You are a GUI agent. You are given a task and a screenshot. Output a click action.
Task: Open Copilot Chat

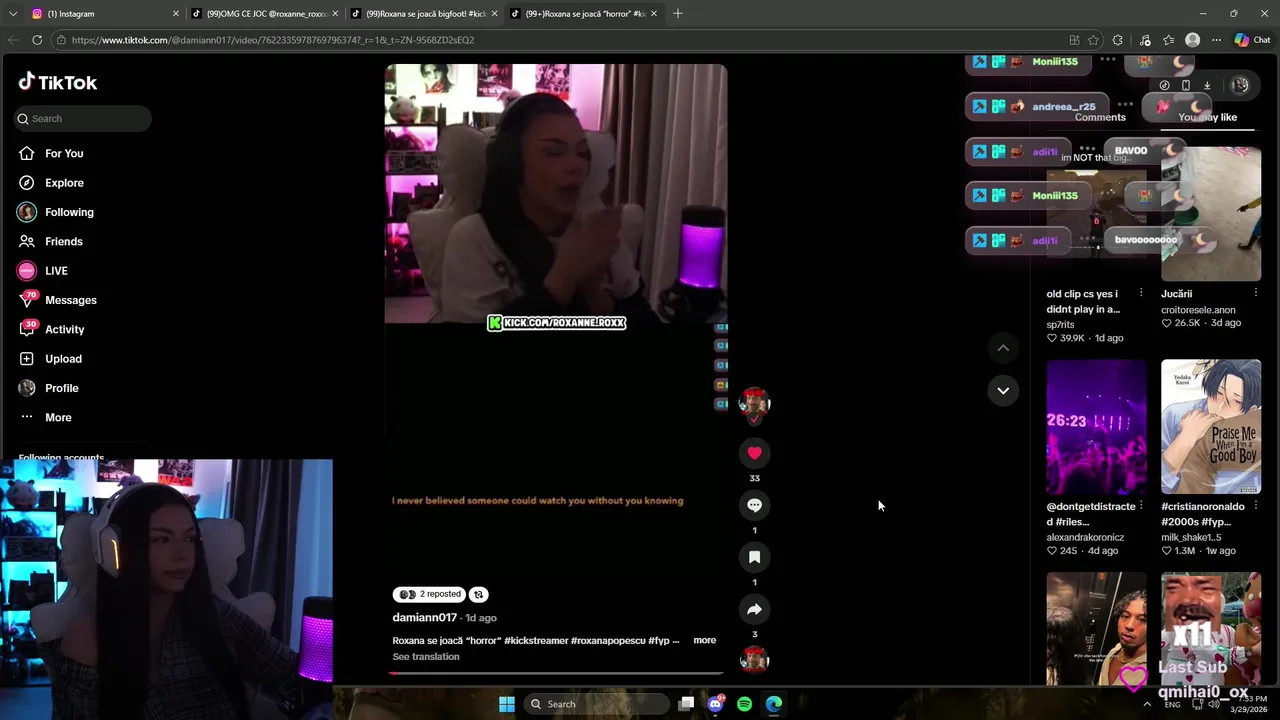[1253, 40]
